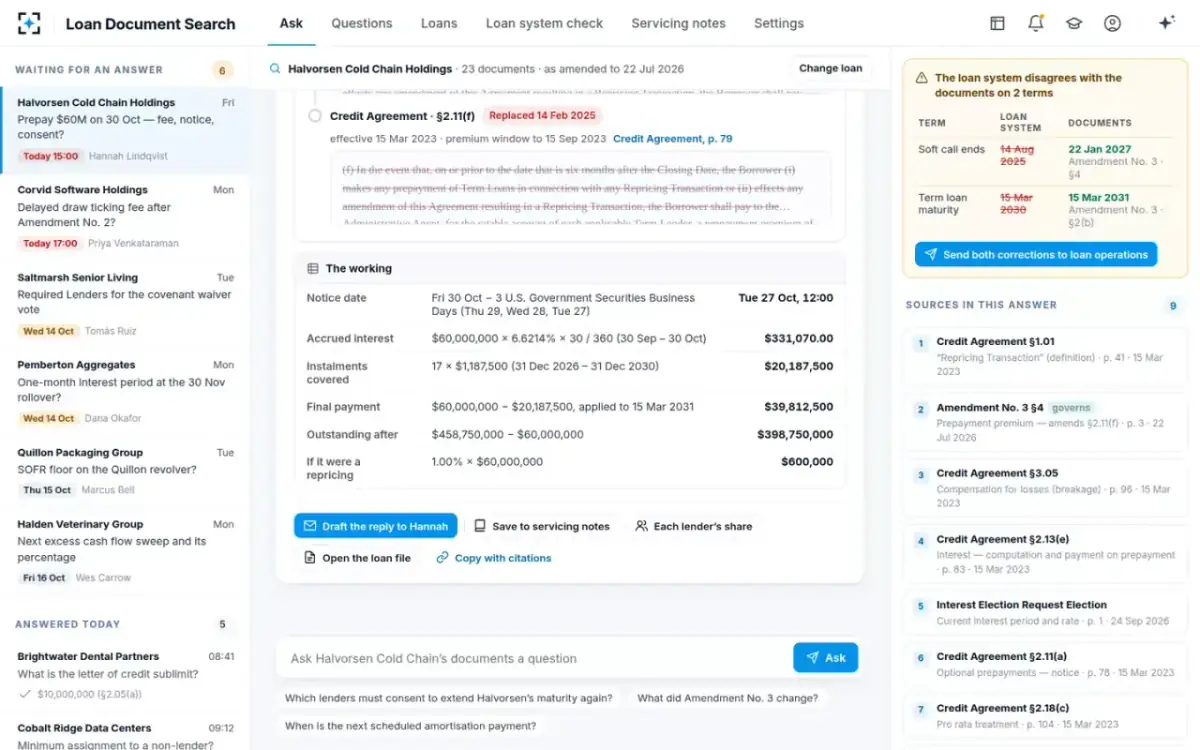This screenshot has width=1200, height=750.
Task: Click the Change loan button
Action: pyautogui.click(x=830, y=69)
